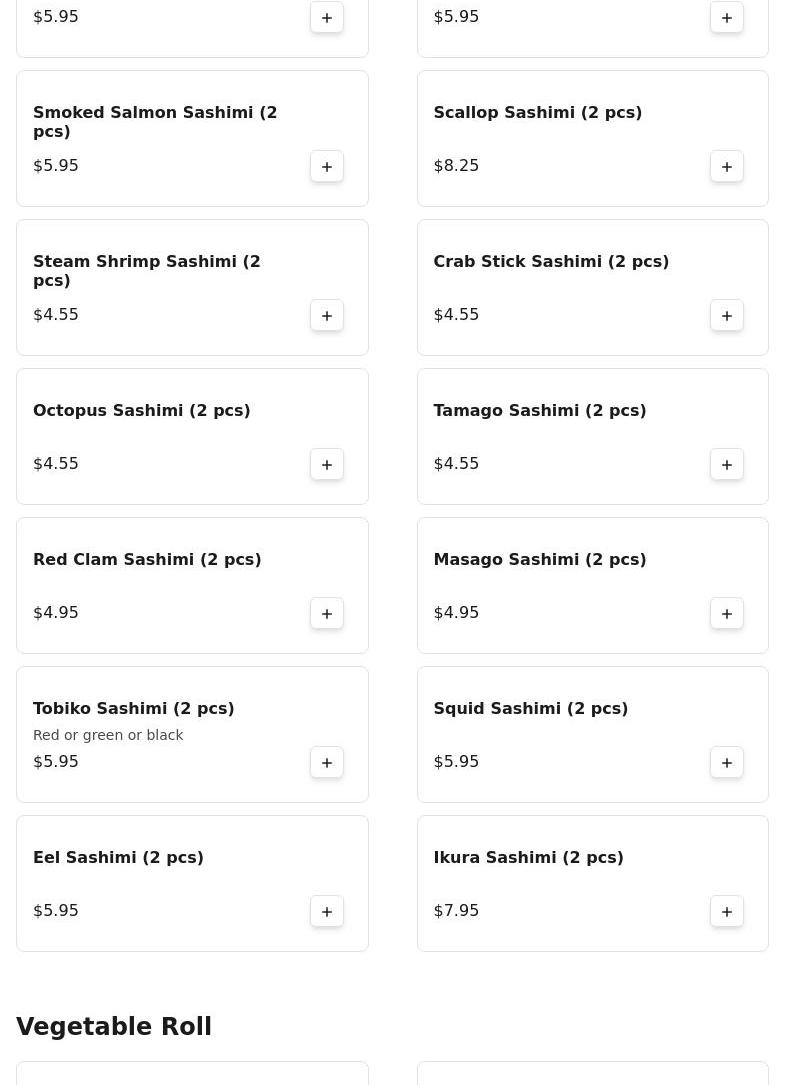Click the Masago Sashimi item name

click(539, 560)
